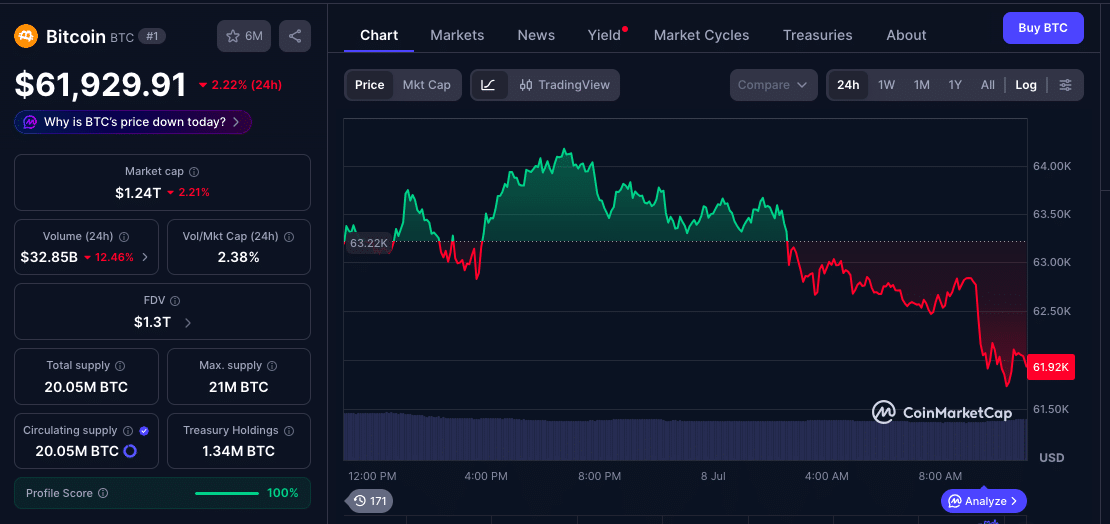Click the history clock 171 badge
Viewport: 1110px width, 524px height.
pyautogui.click(x=371, y=501)
